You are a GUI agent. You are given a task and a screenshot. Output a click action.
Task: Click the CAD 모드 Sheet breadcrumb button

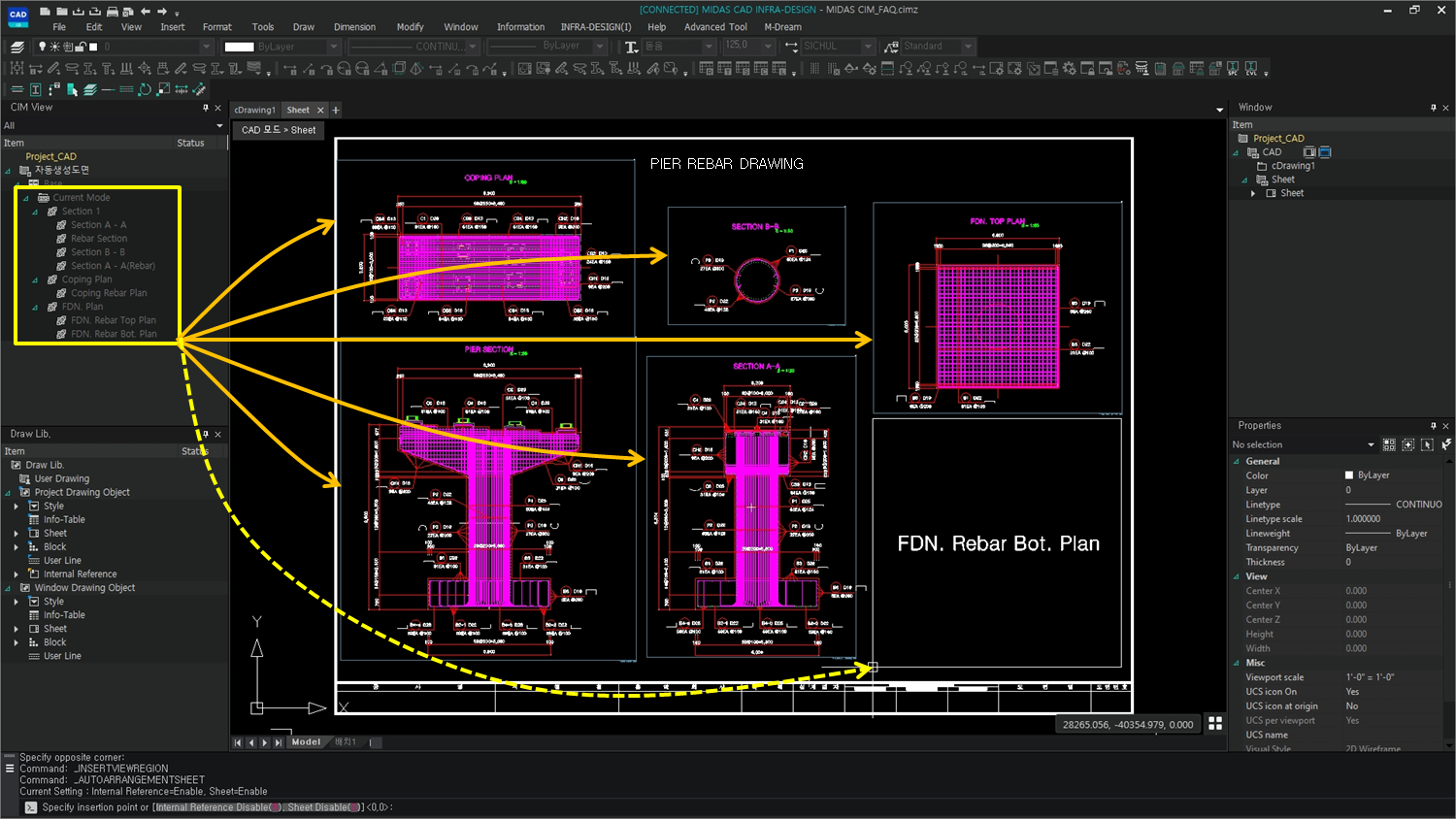point(278,129)
